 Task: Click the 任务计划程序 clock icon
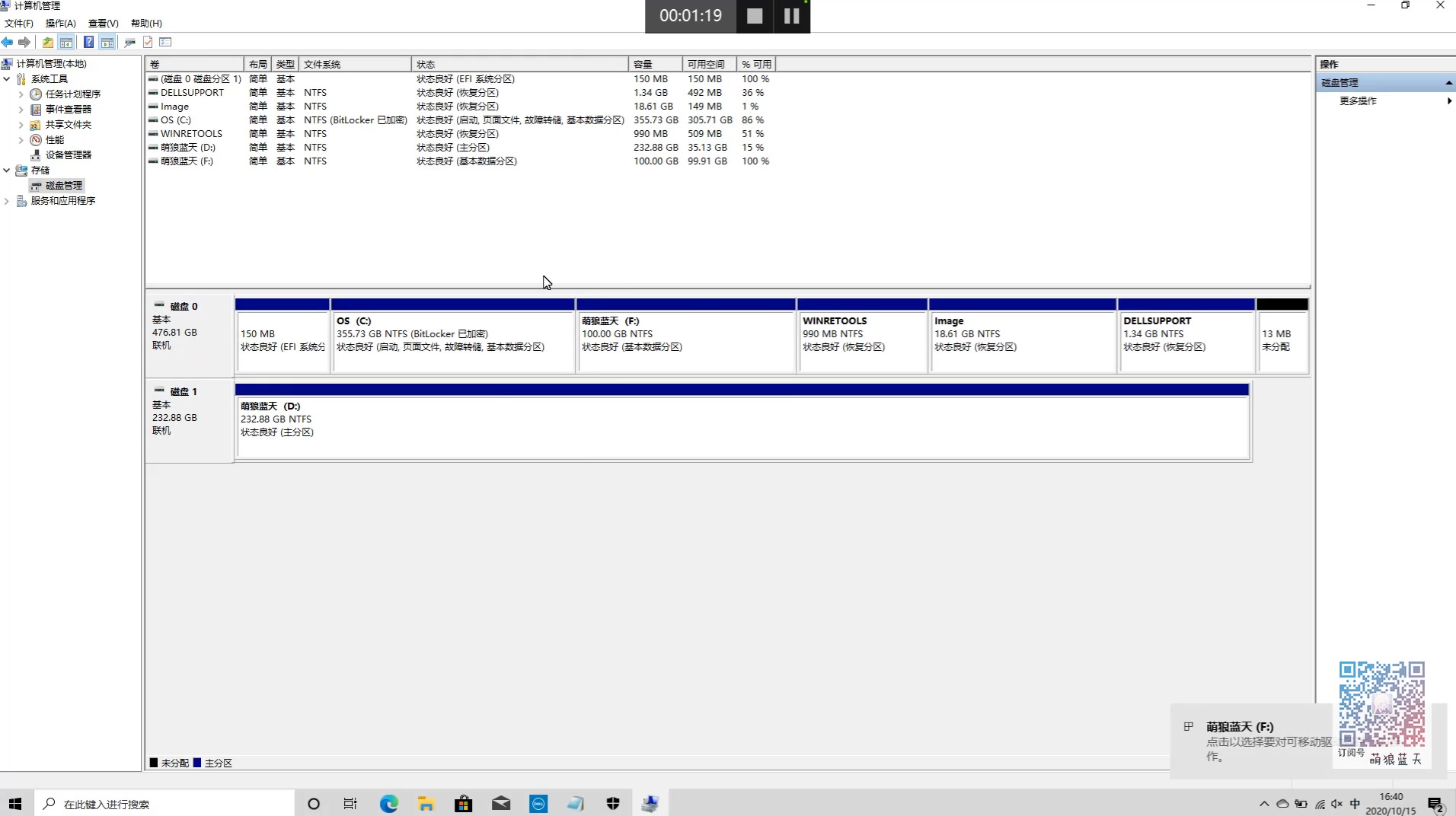click(x=36, y=94)
